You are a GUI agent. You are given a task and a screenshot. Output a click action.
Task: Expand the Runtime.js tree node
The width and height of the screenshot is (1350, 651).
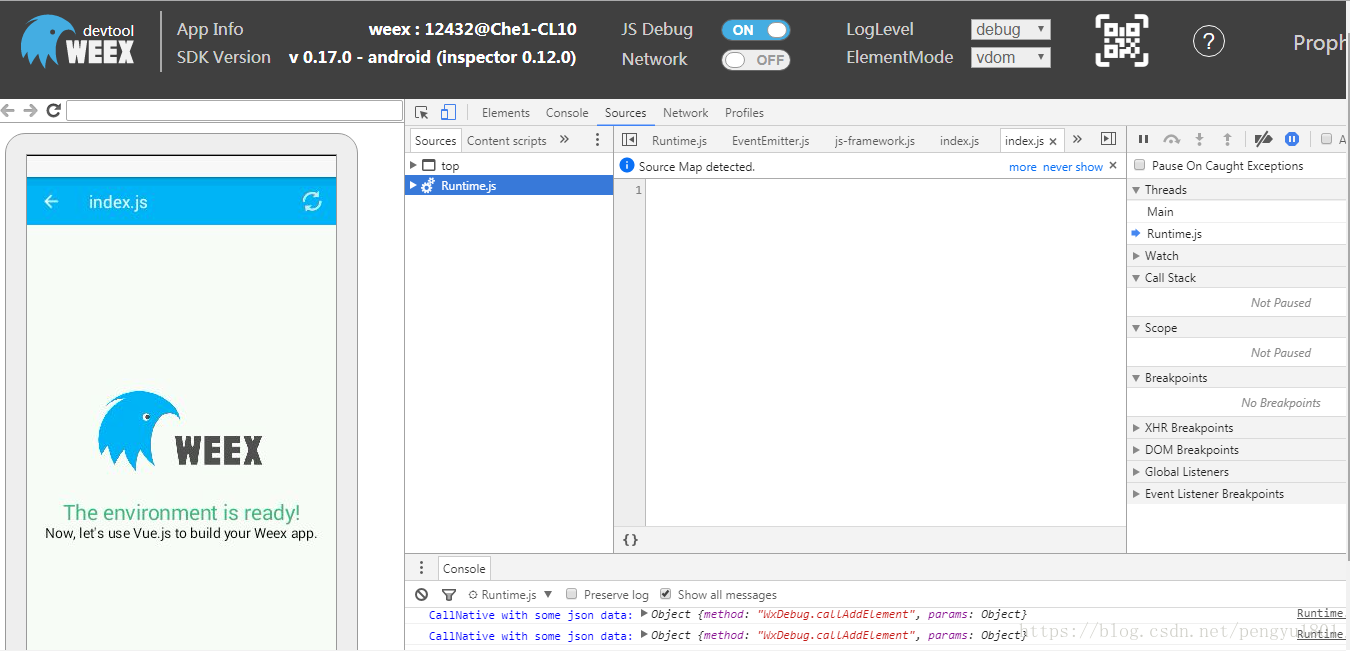[x=413, y=185]
